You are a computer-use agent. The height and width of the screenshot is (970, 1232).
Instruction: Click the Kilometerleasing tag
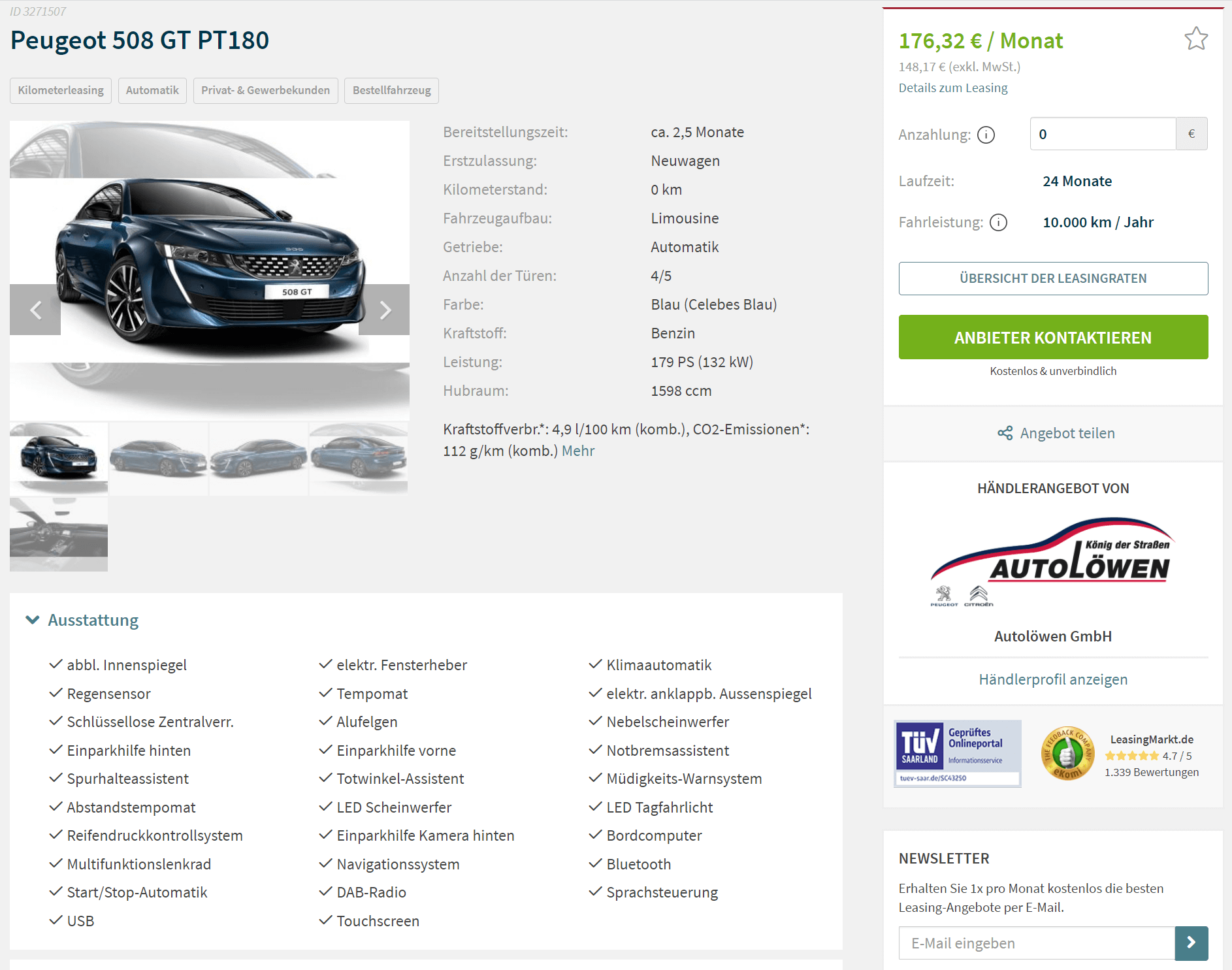61,90
